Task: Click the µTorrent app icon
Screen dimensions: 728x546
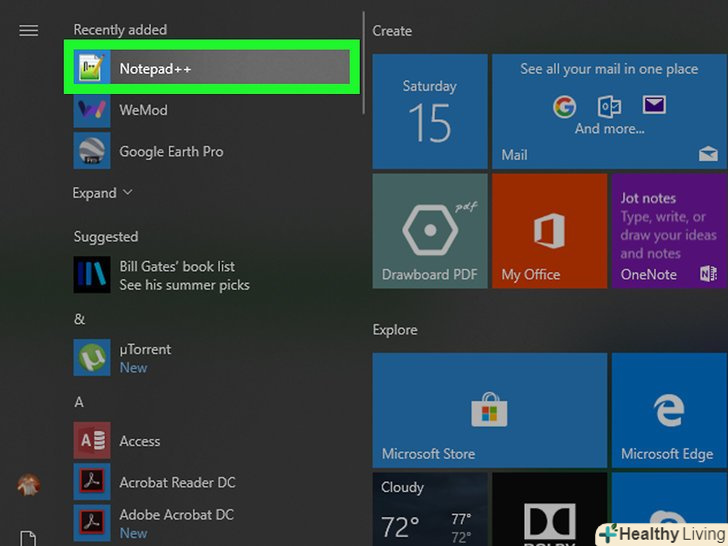Action: coord(92,358)
